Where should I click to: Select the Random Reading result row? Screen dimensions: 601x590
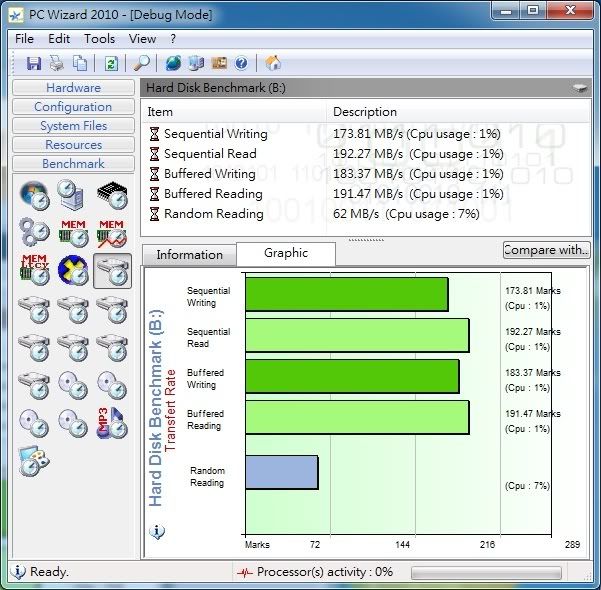coord(366,214)
